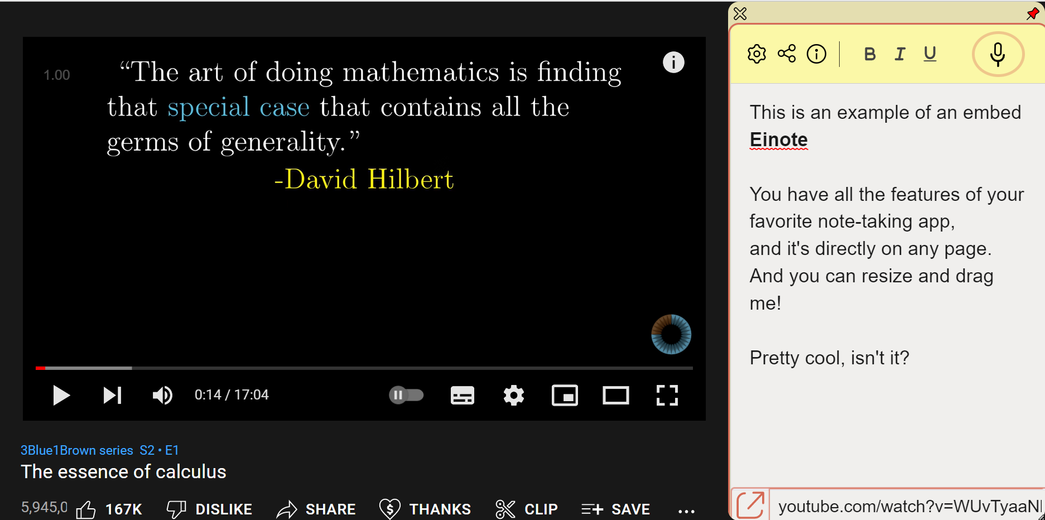Open the Einote info icon
This screenshot has height=520, width=1045.
[816, 54]
